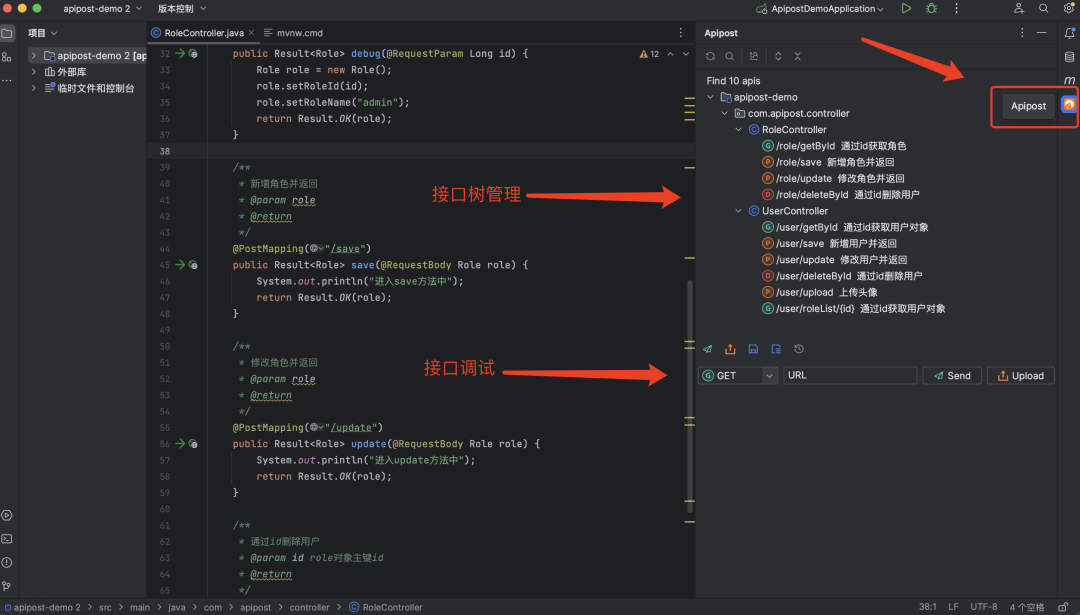The image size is (1080, 615).
Task: Select the /role/getById API
Action: pyautogui.click(x=834, y=146)
